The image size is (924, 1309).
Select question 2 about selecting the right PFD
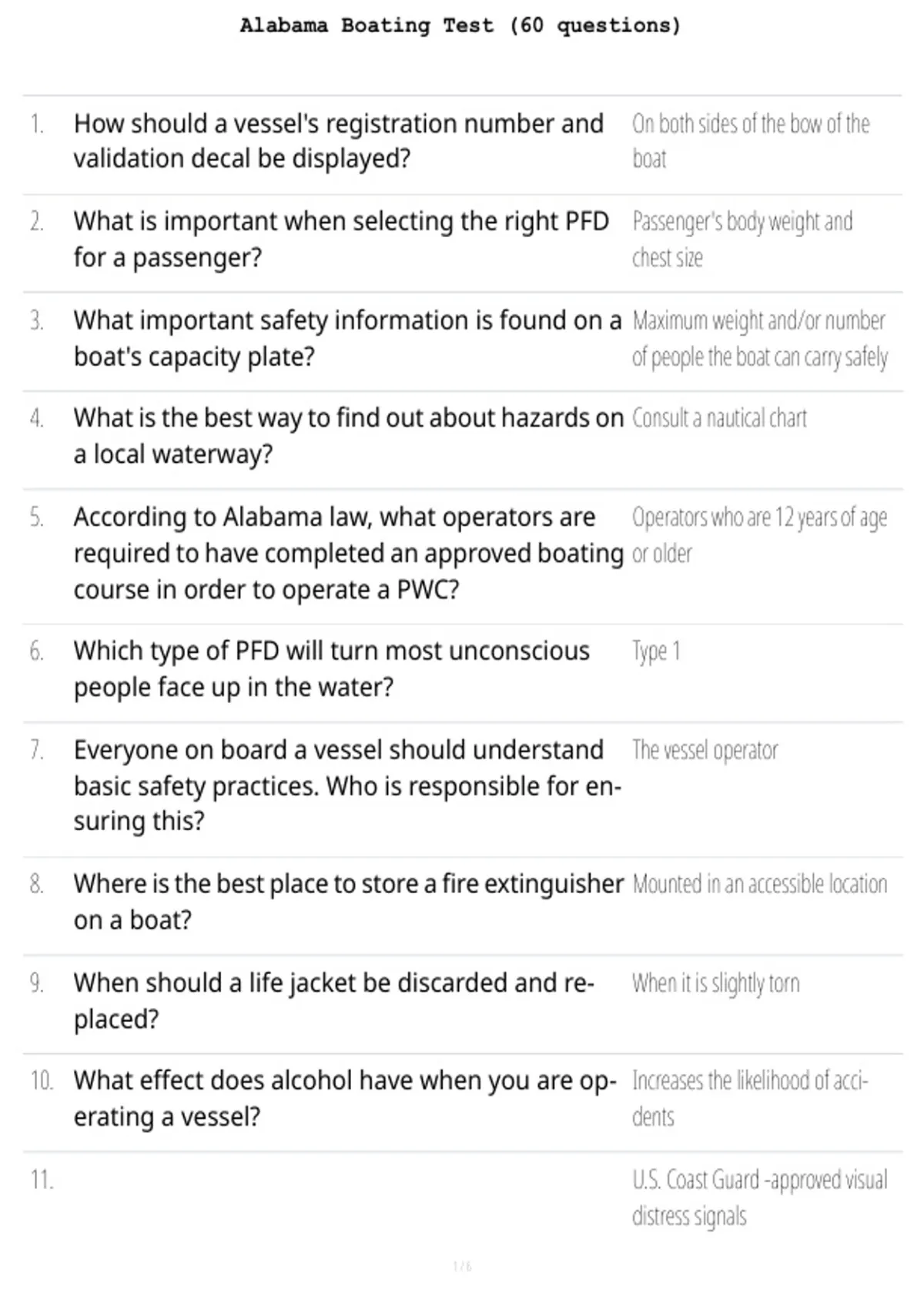point(341,239)
